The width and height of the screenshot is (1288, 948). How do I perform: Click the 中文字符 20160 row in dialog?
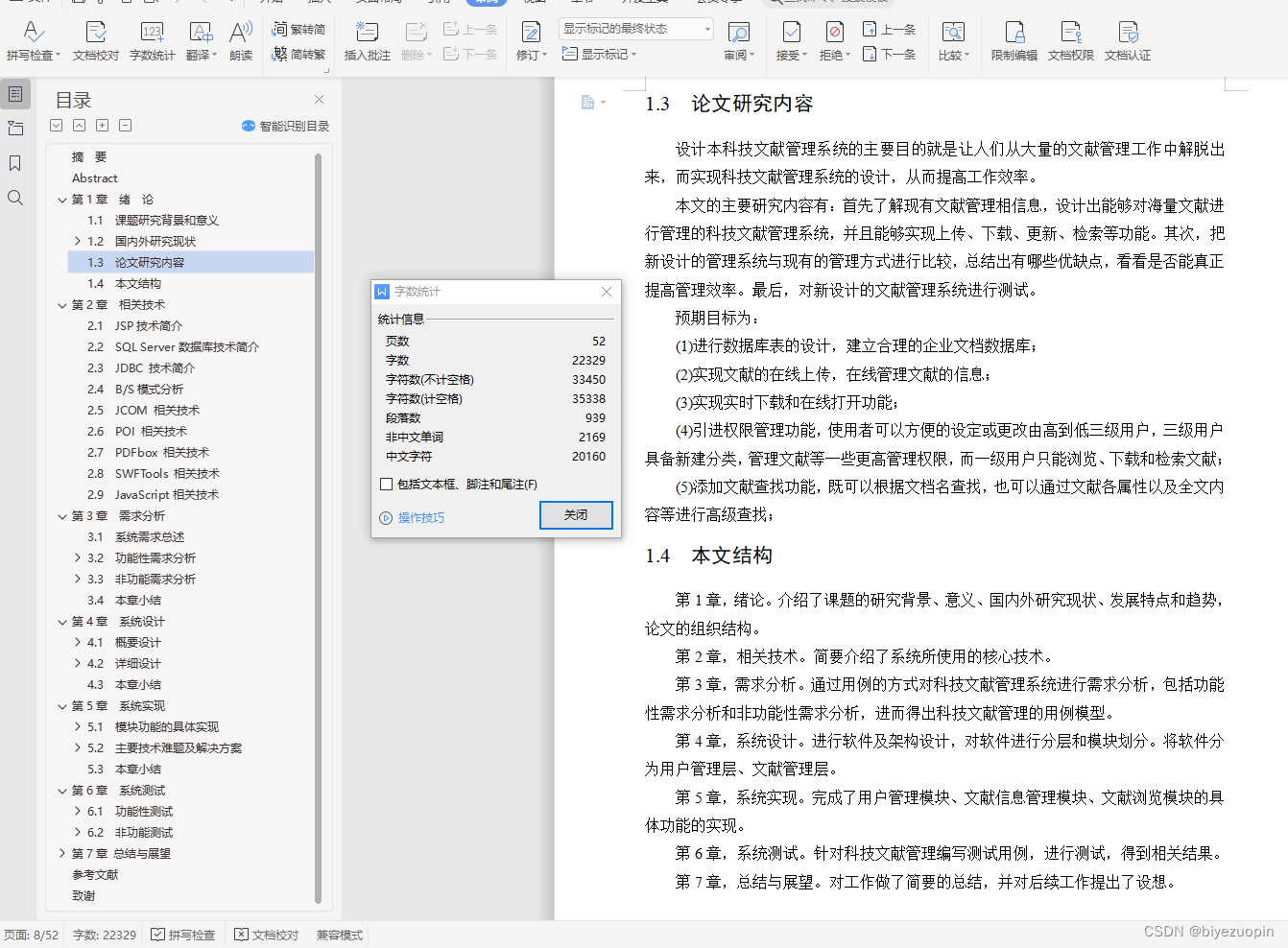pos(495,457)
